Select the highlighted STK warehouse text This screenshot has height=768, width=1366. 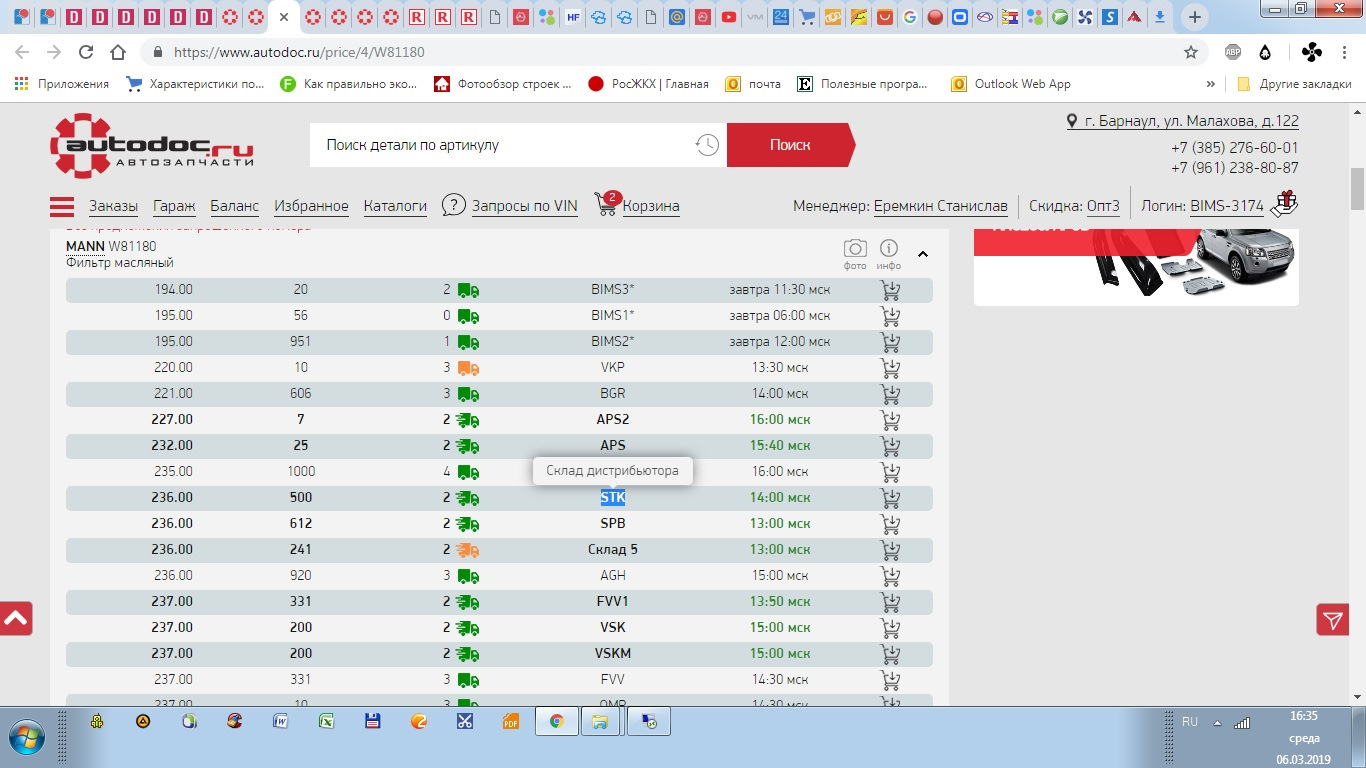coord(612,497)
